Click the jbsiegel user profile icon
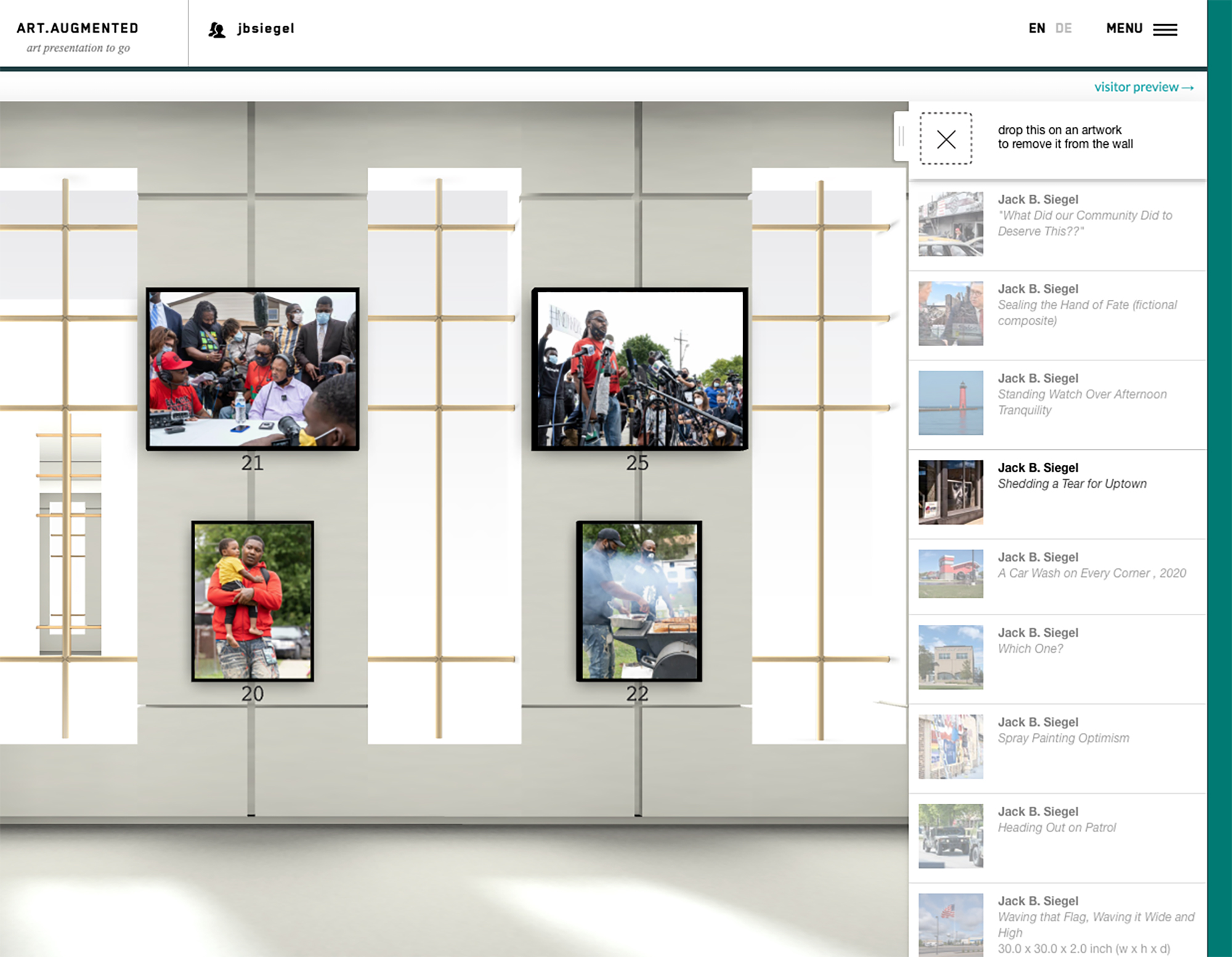This screenshot has width=1232, height=957. 216,29
